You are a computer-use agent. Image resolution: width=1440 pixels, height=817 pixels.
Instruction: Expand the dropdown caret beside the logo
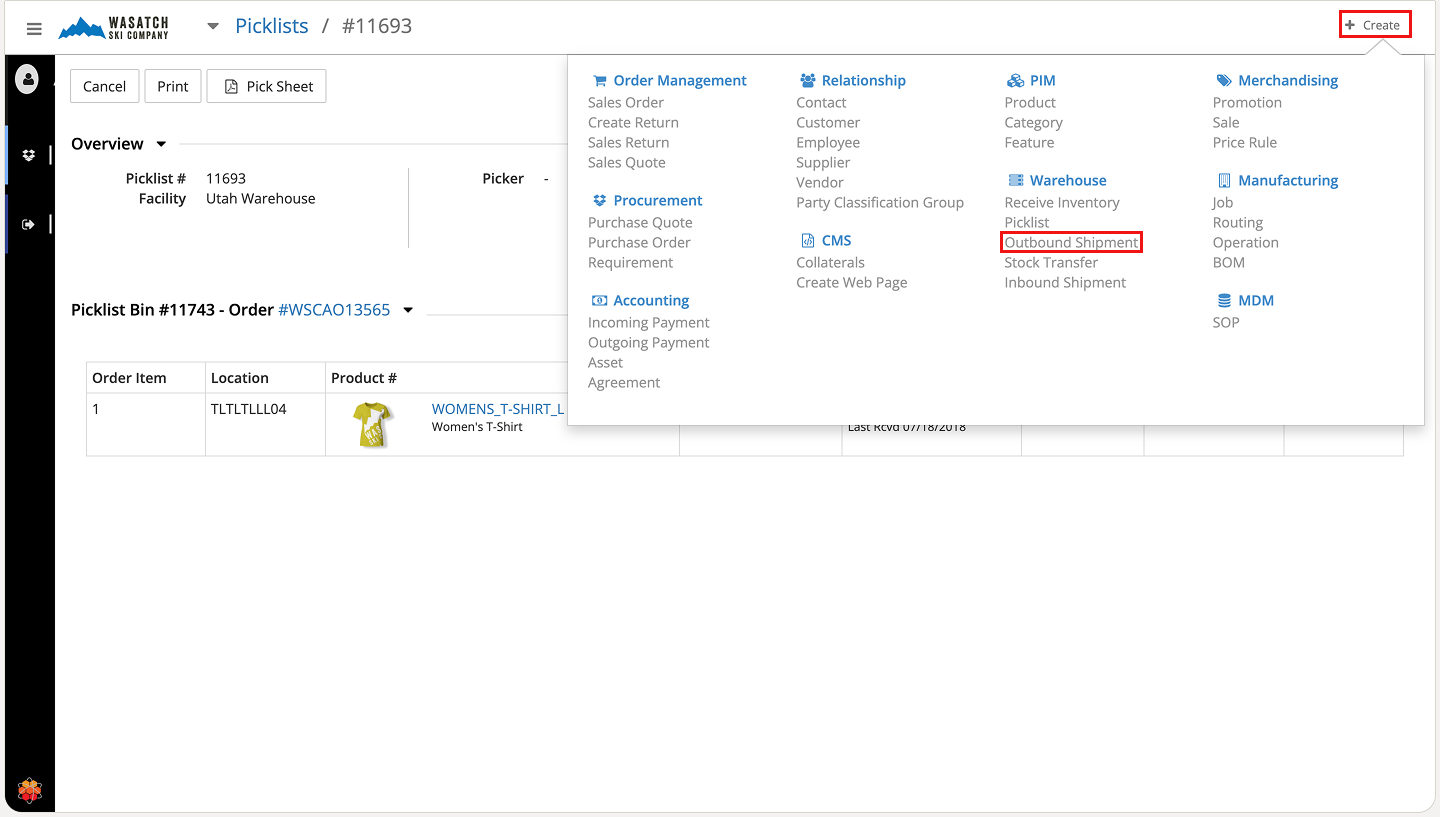(212, 27)
